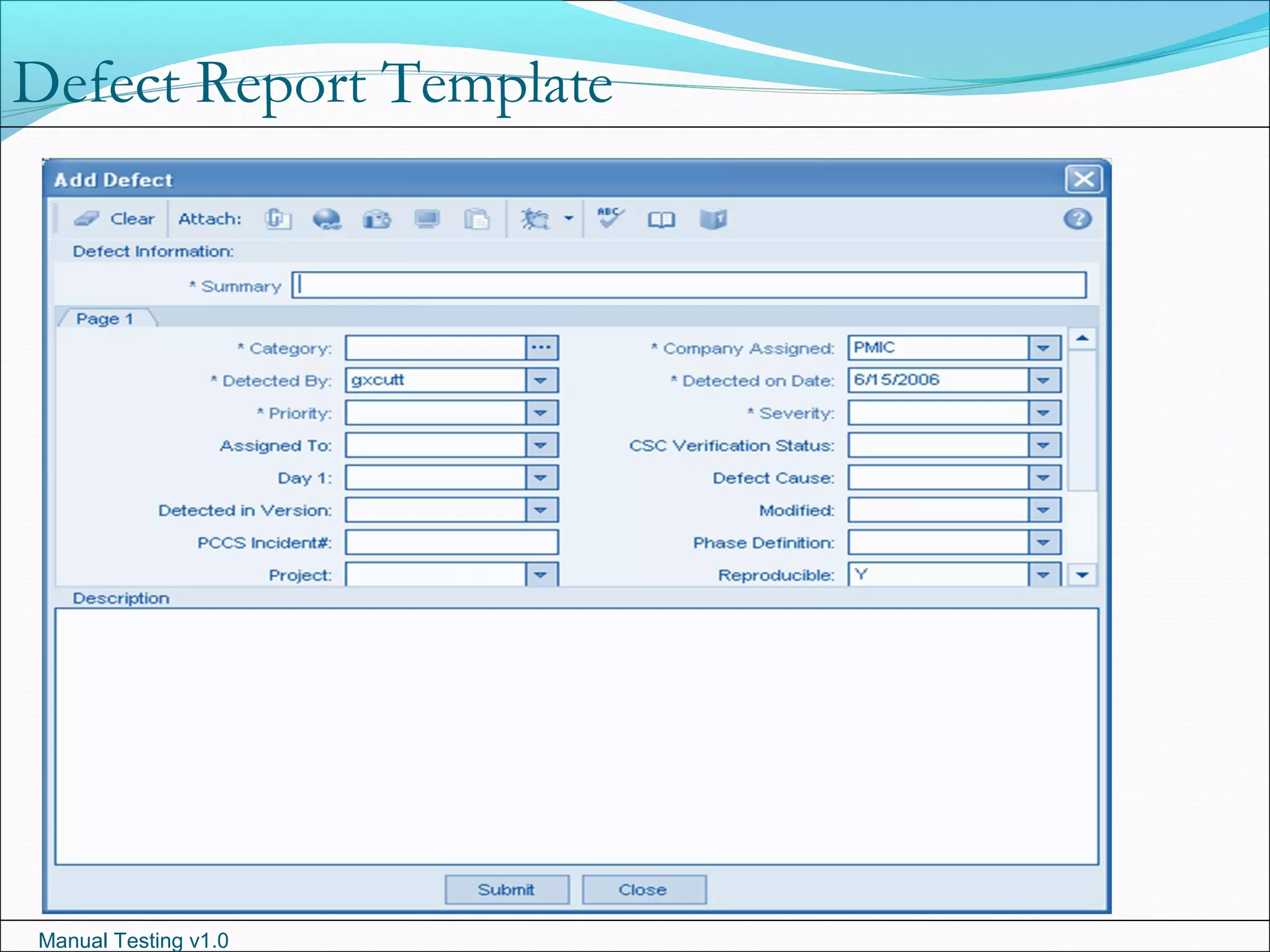Attach a snapshot with camera icon
Image resolution: width=1270 pixels, height=952 pixels.
[x=377, y=219]
